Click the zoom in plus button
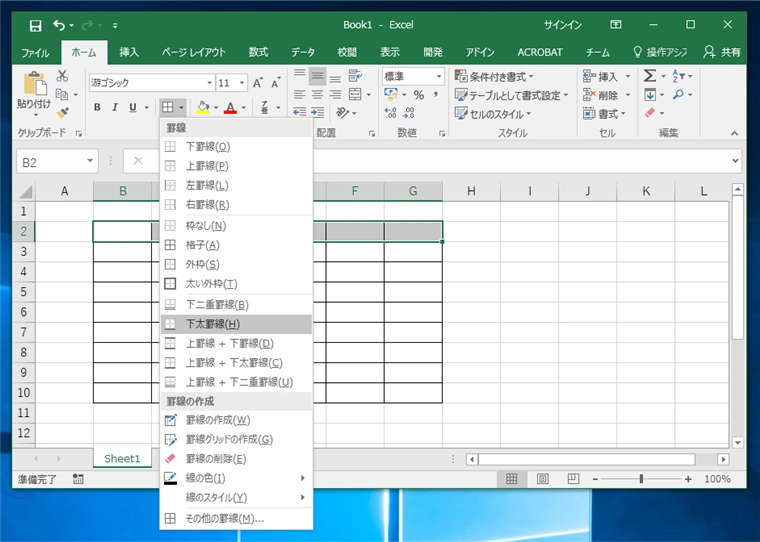The width and height of the screenshot is (760, 542). [688, 479]
